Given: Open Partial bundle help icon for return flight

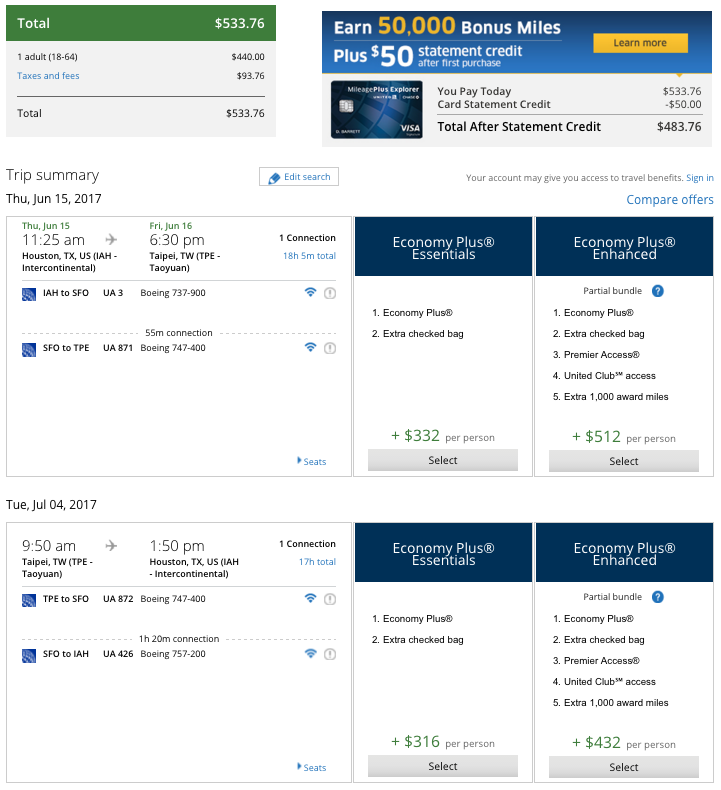Looking at the screenshot, I should click(658, 597).
